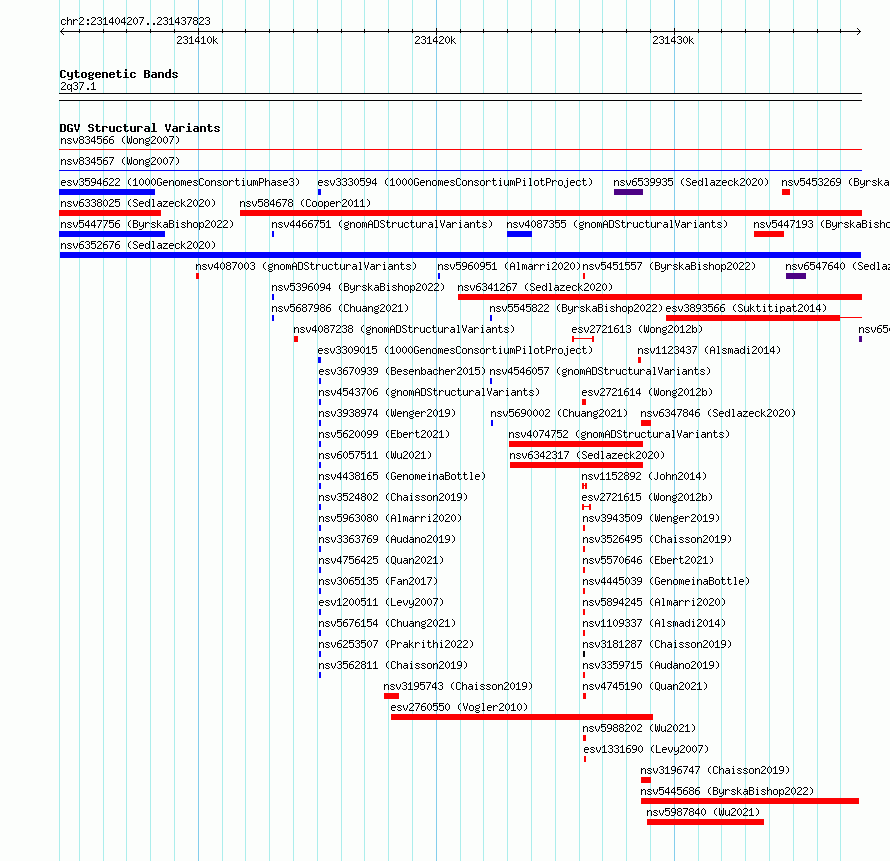Click nsv5963080 (Almarri2020) label
Image resolution: width=890 pixels, height=861 pixels.
coord(390,518)
